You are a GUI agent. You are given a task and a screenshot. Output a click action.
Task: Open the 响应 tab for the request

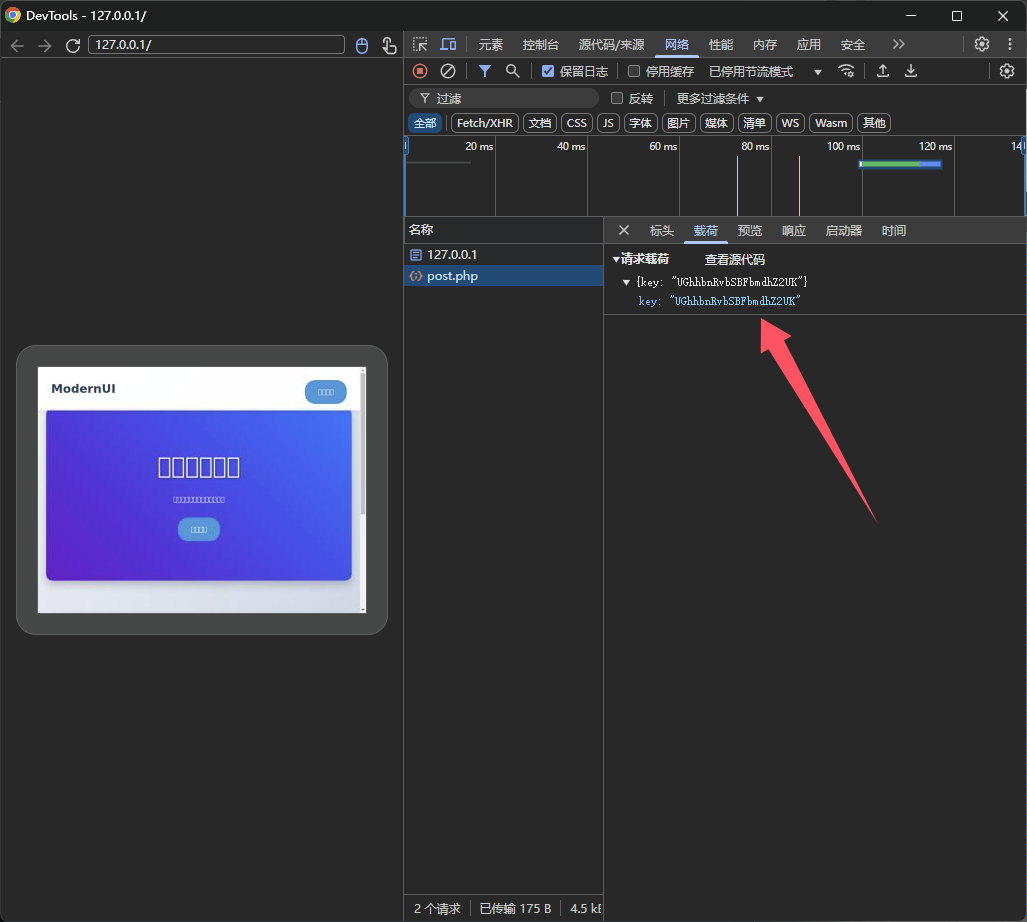coord(794,231)
